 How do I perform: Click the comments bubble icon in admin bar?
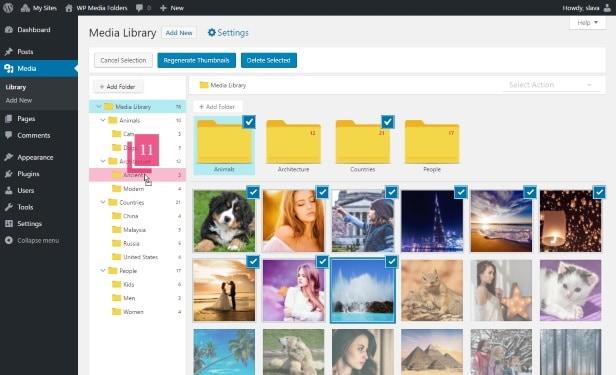139,8
